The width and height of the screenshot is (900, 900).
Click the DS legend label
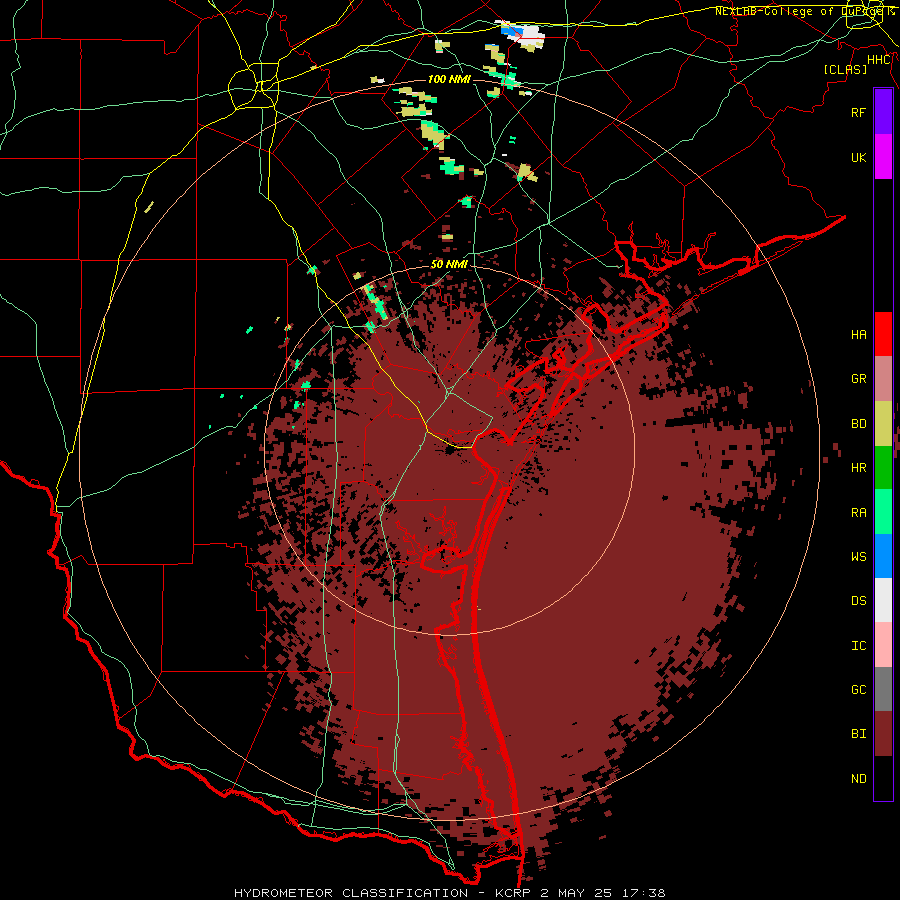point(858,601)
